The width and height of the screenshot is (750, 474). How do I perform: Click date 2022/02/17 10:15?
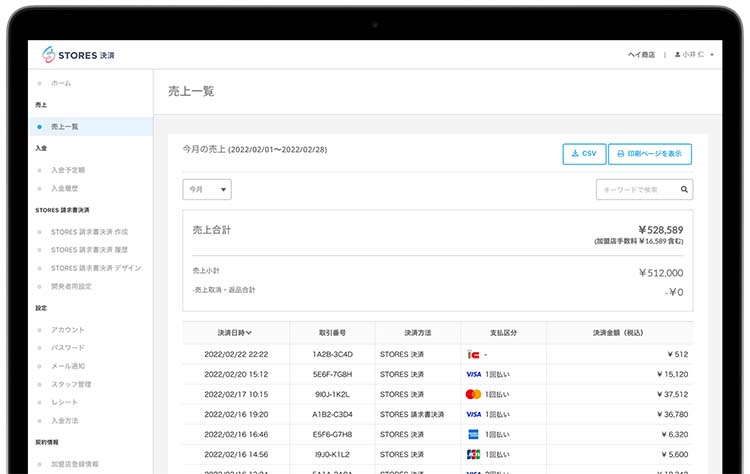pos(236,395)
